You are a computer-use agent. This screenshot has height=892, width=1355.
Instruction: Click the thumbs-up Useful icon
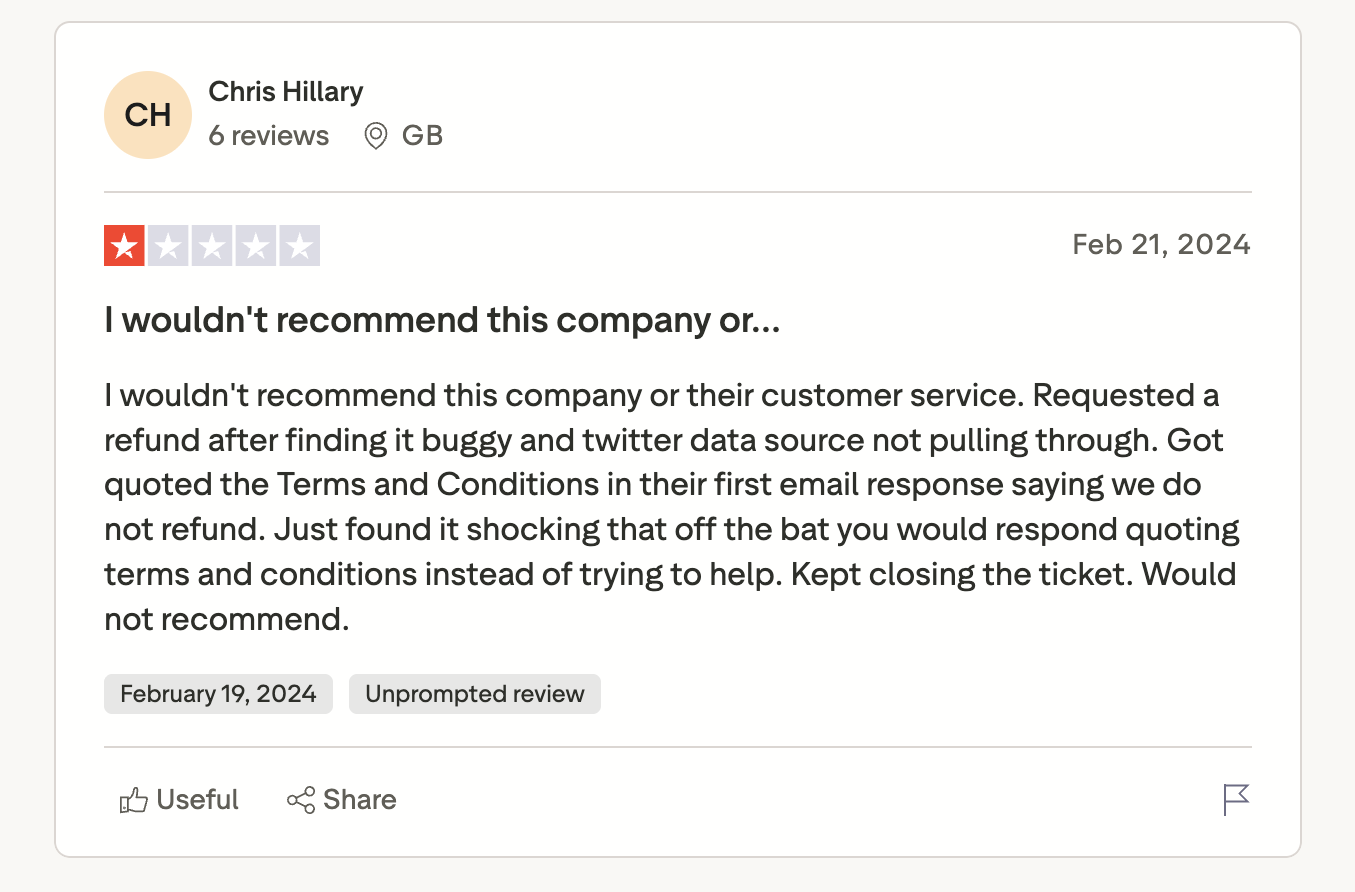coord(134,799)
